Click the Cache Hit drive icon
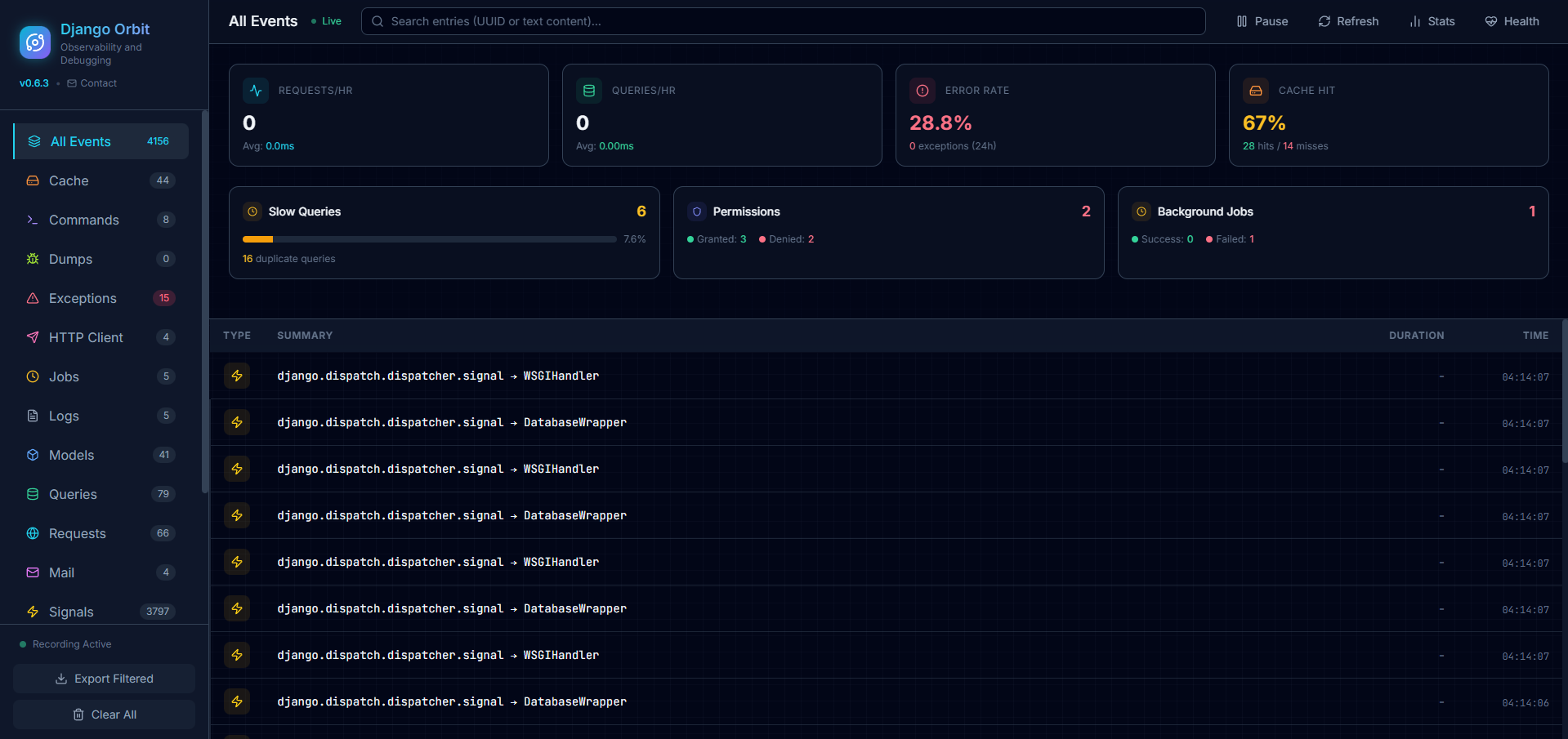This screenshot has height=739, width=1568. (x=1256, y=91)
